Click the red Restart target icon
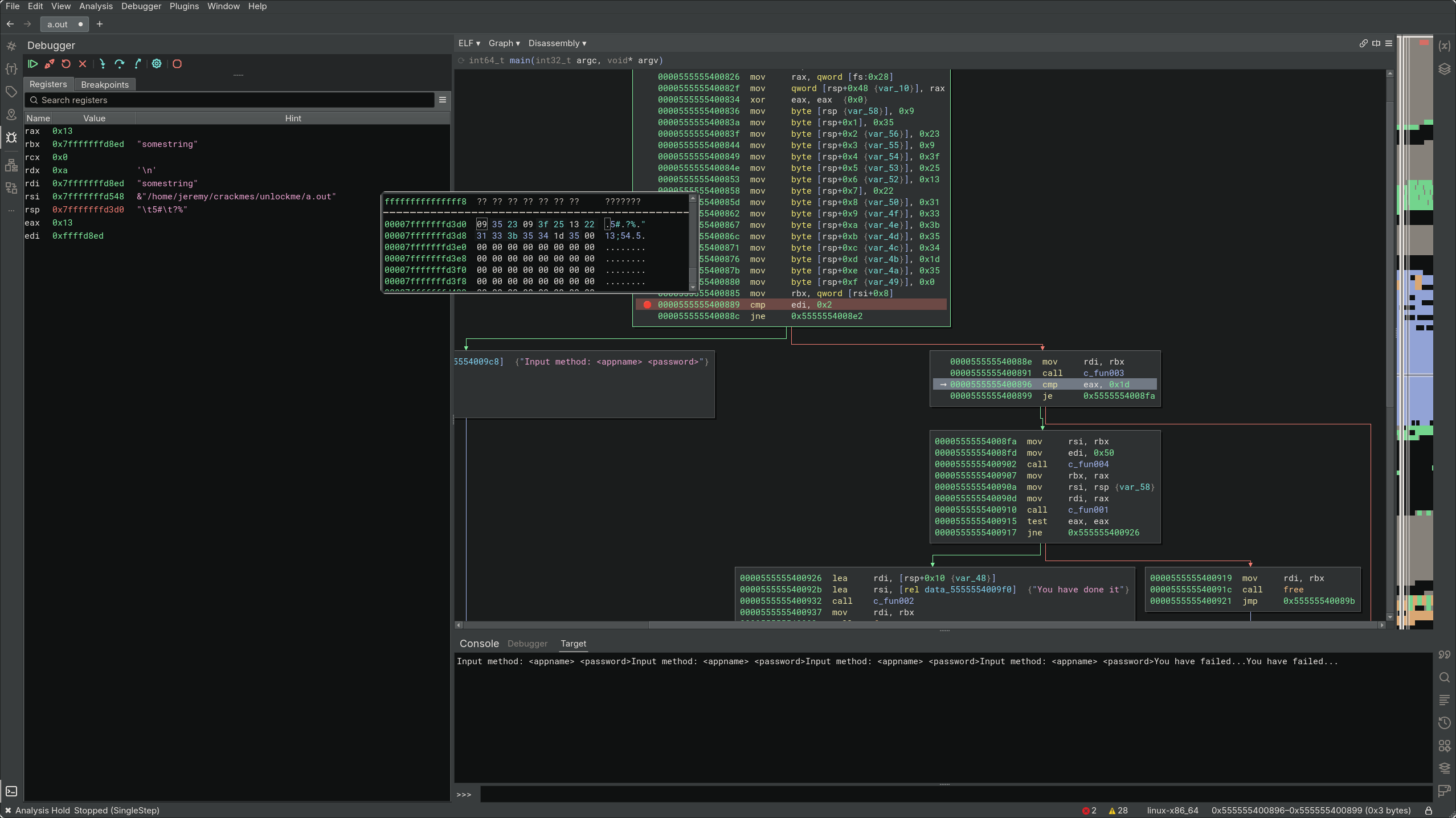 point(66,64)
